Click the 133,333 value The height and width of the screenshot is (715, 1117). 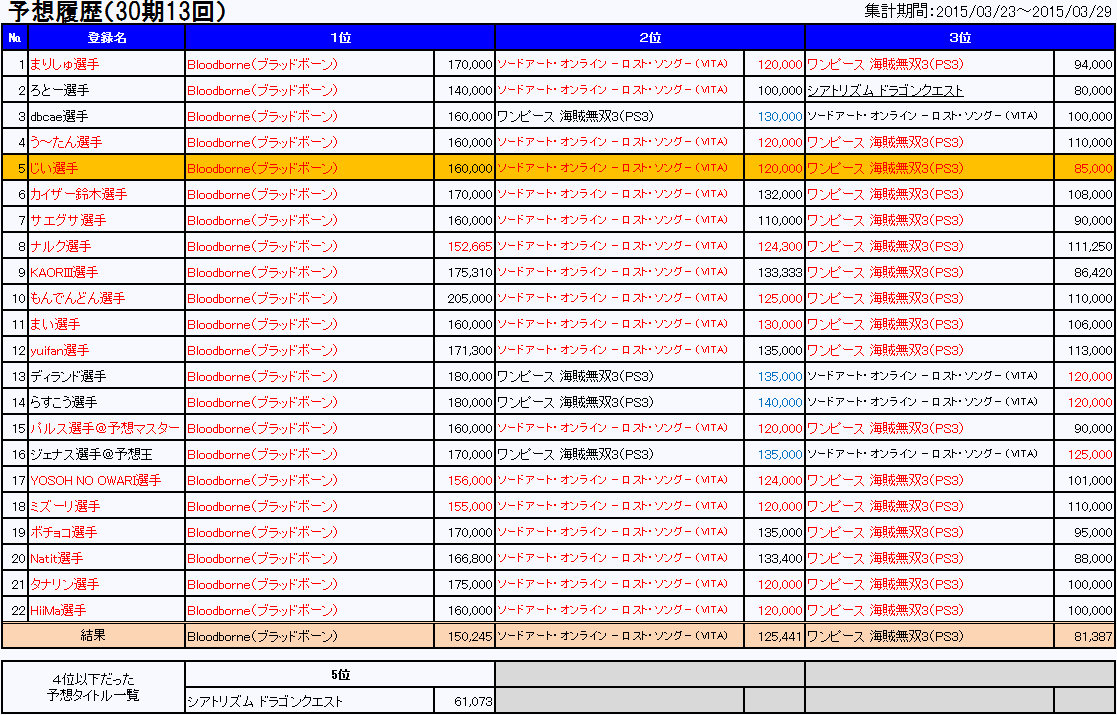(780, 272)
